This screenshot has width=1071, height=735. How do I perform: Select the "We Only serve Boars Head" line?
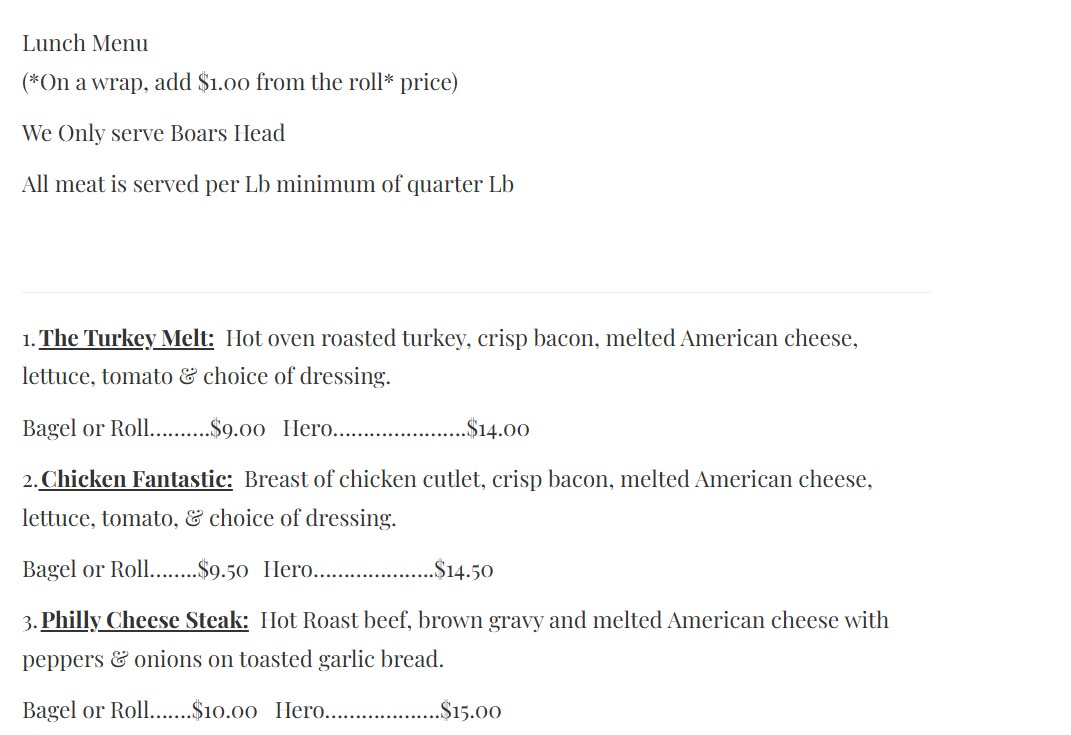click(x=153, y=133)
